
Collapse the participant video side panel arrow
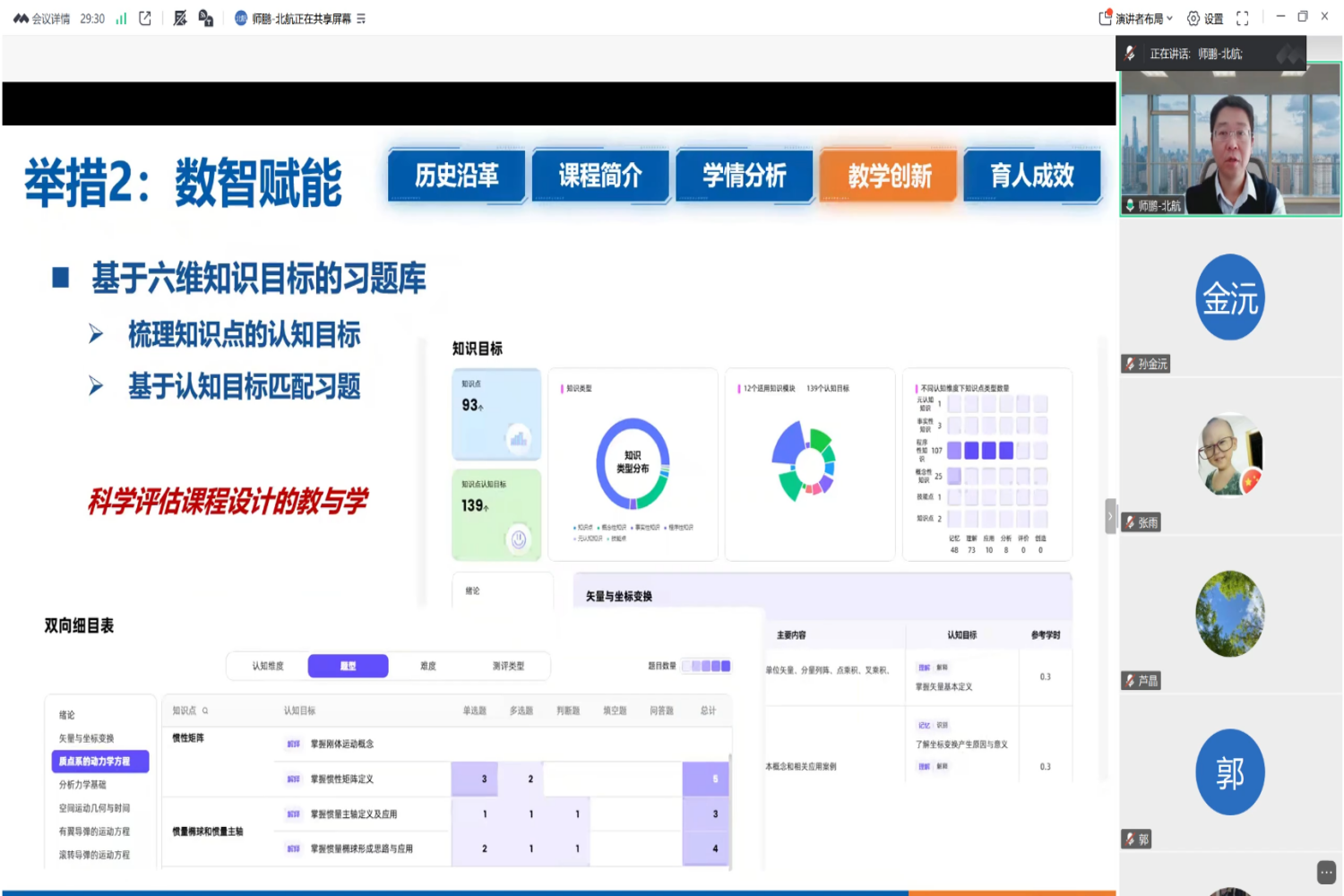(1110, 516)
